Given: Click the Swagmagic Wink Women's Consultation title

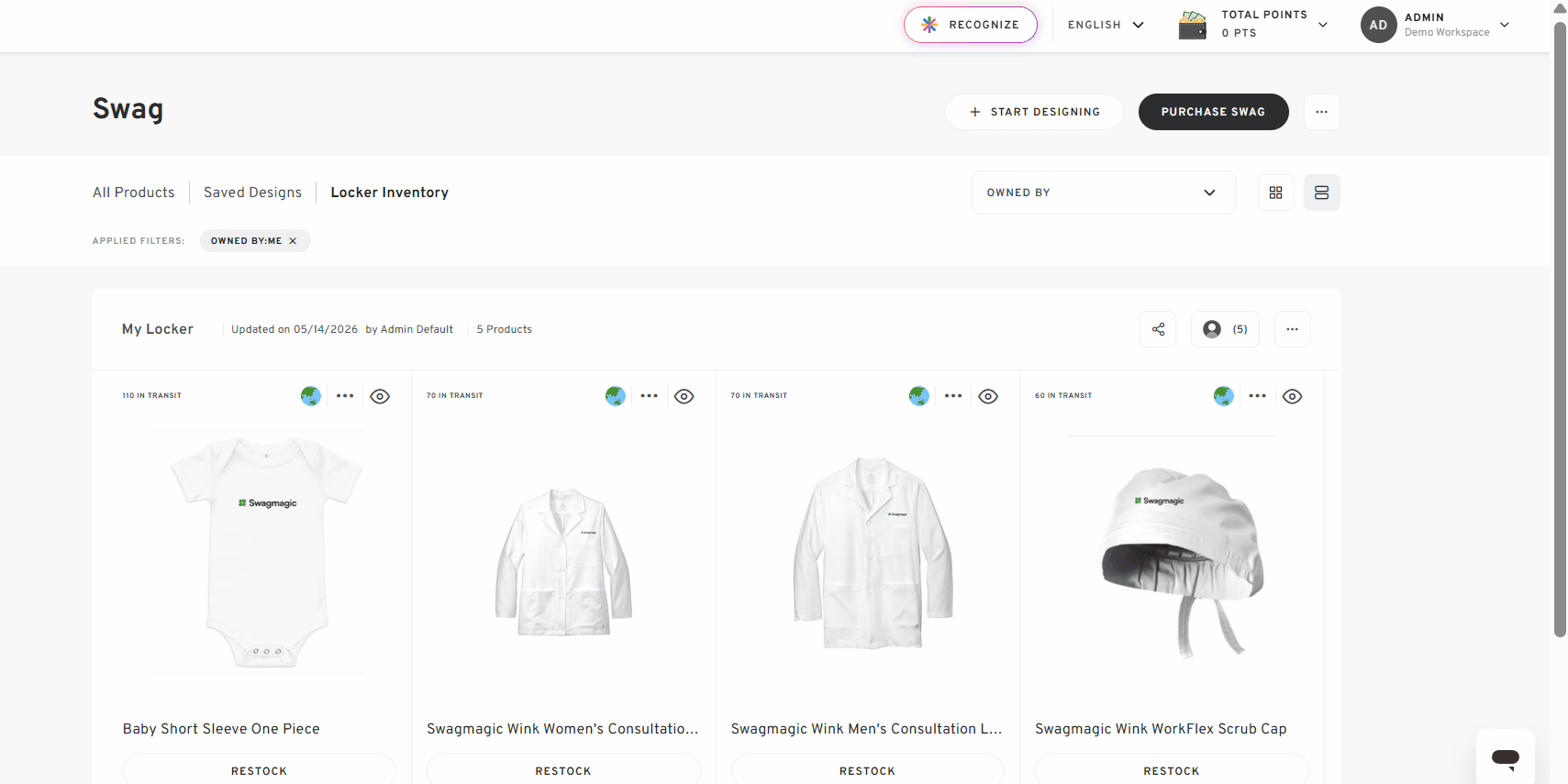Looking at the screenshot, I should click(x=562, y=729).
